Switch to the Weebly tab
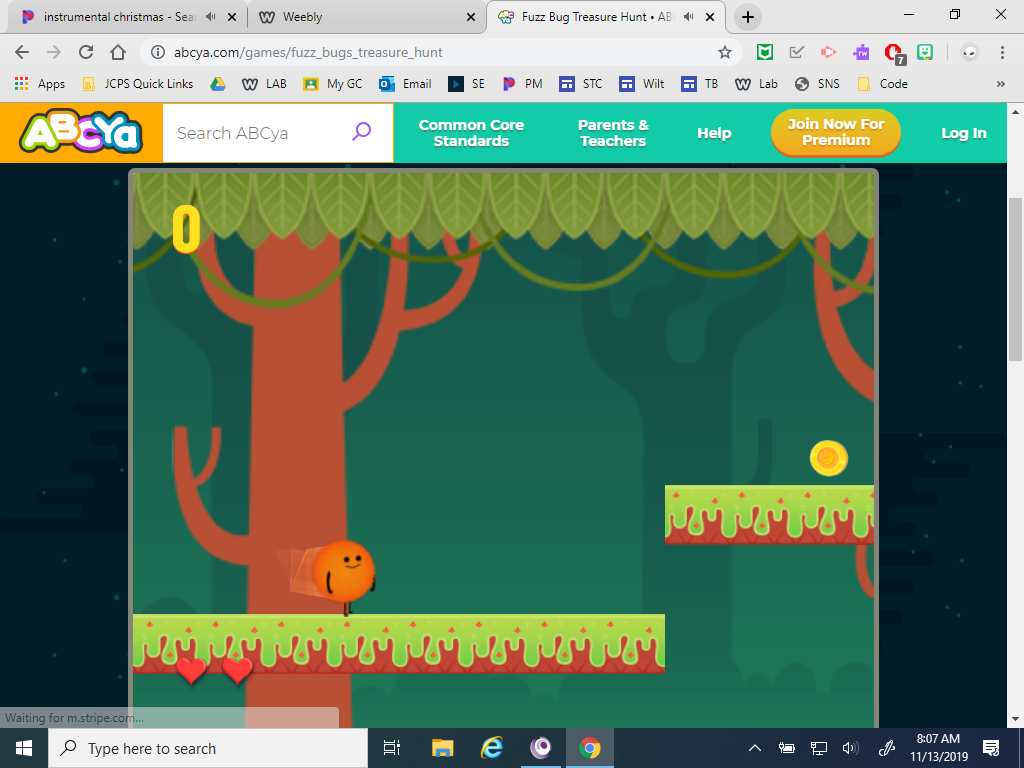1024x768 pixels. pos(366,17)
